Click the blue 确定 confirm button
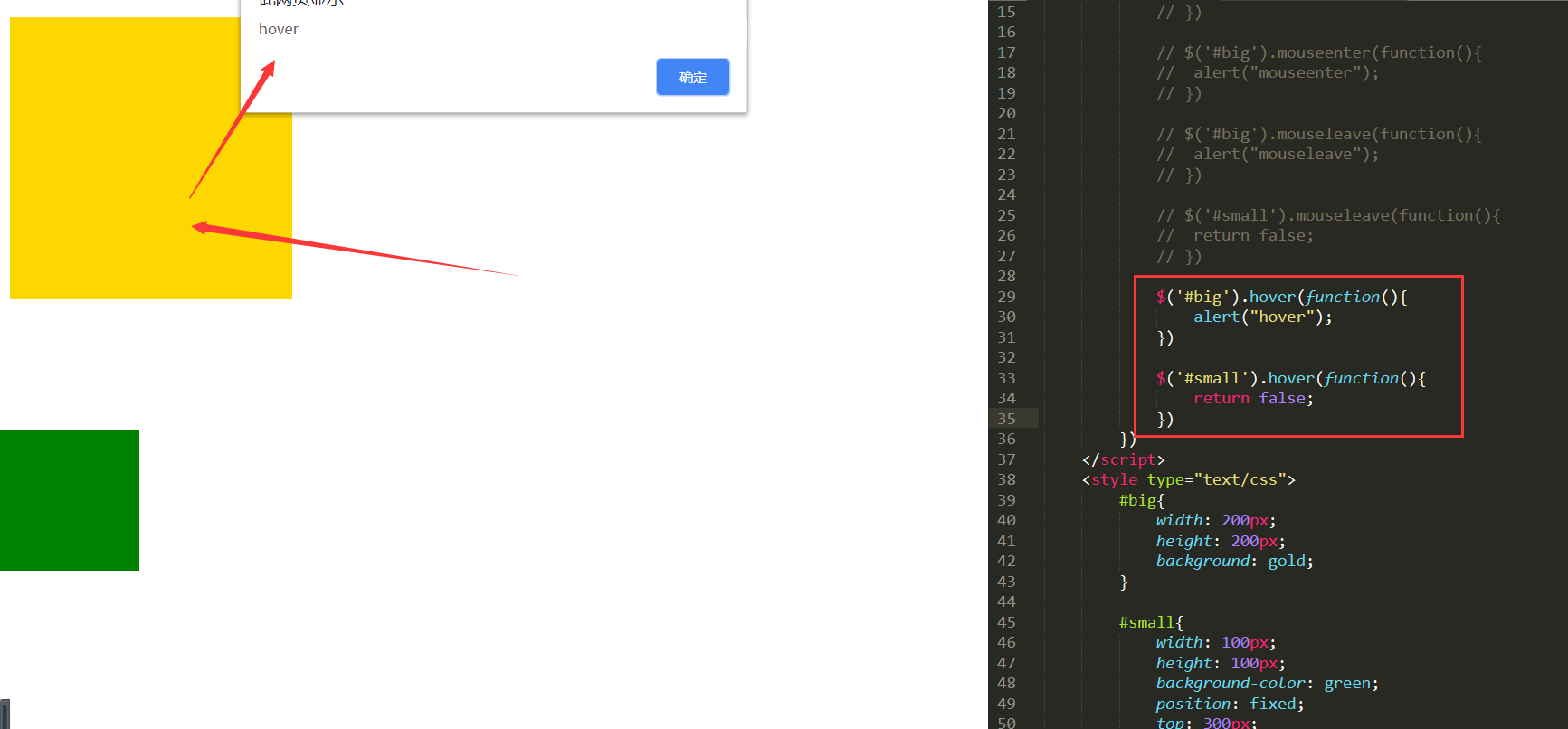 [692, 77]
